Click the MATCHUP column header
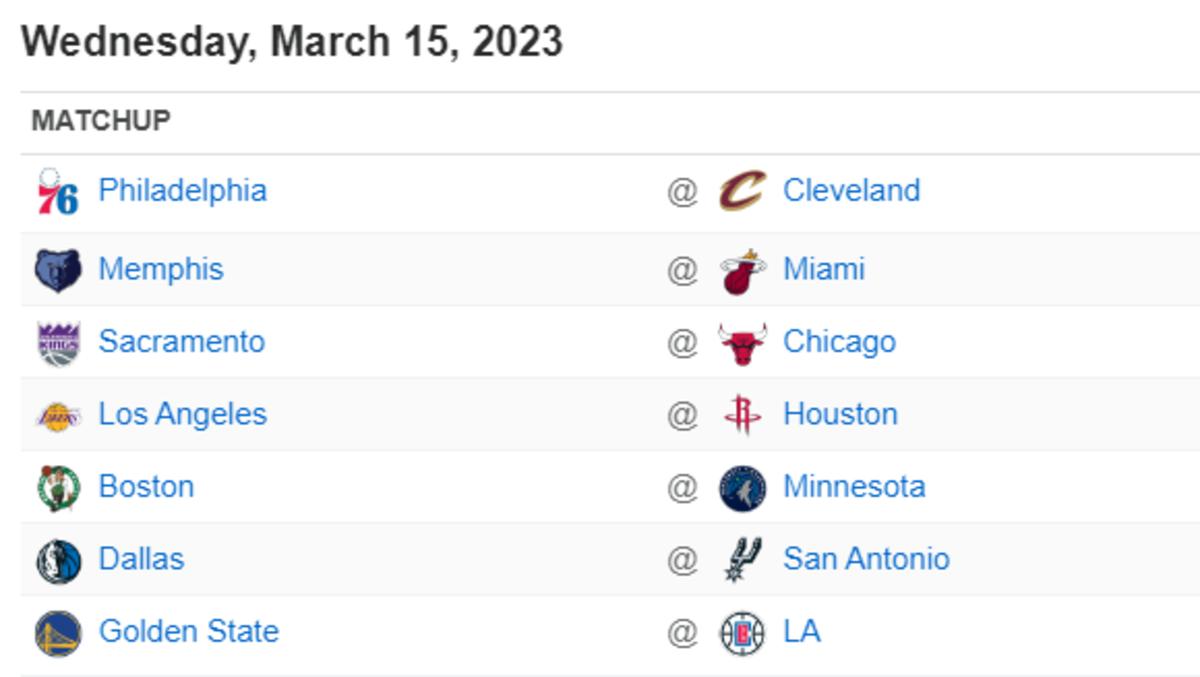The image size is (1200, 677). tap(101, 121)
